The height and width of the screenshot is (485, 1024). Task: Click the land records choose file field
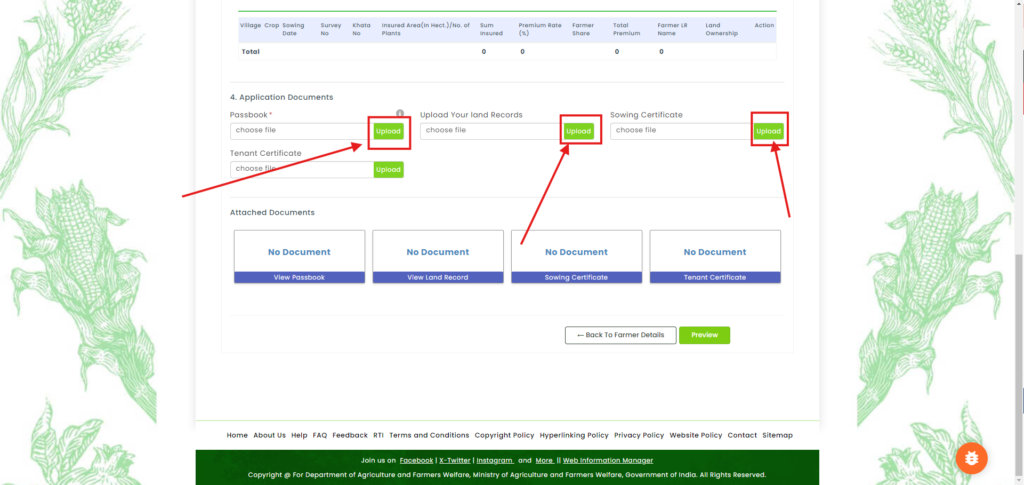coord(490,131)
